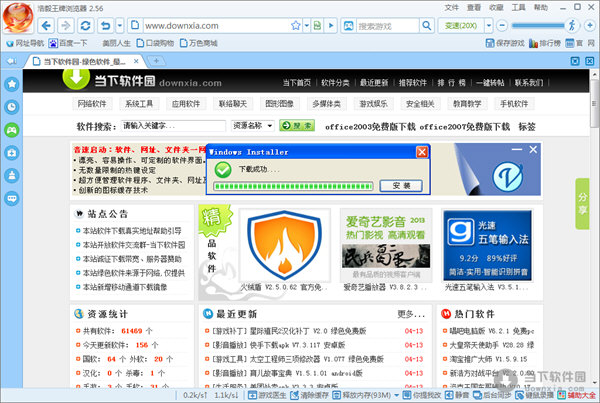Reload the page with the refresh icon

coord(85,26)
